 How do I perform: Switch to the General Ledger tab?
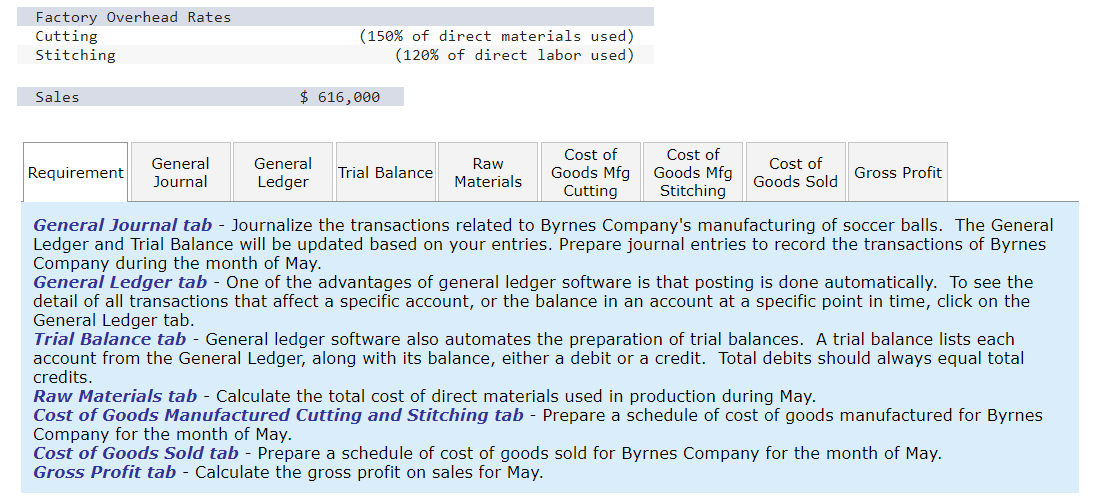click(x=283, y=172)
